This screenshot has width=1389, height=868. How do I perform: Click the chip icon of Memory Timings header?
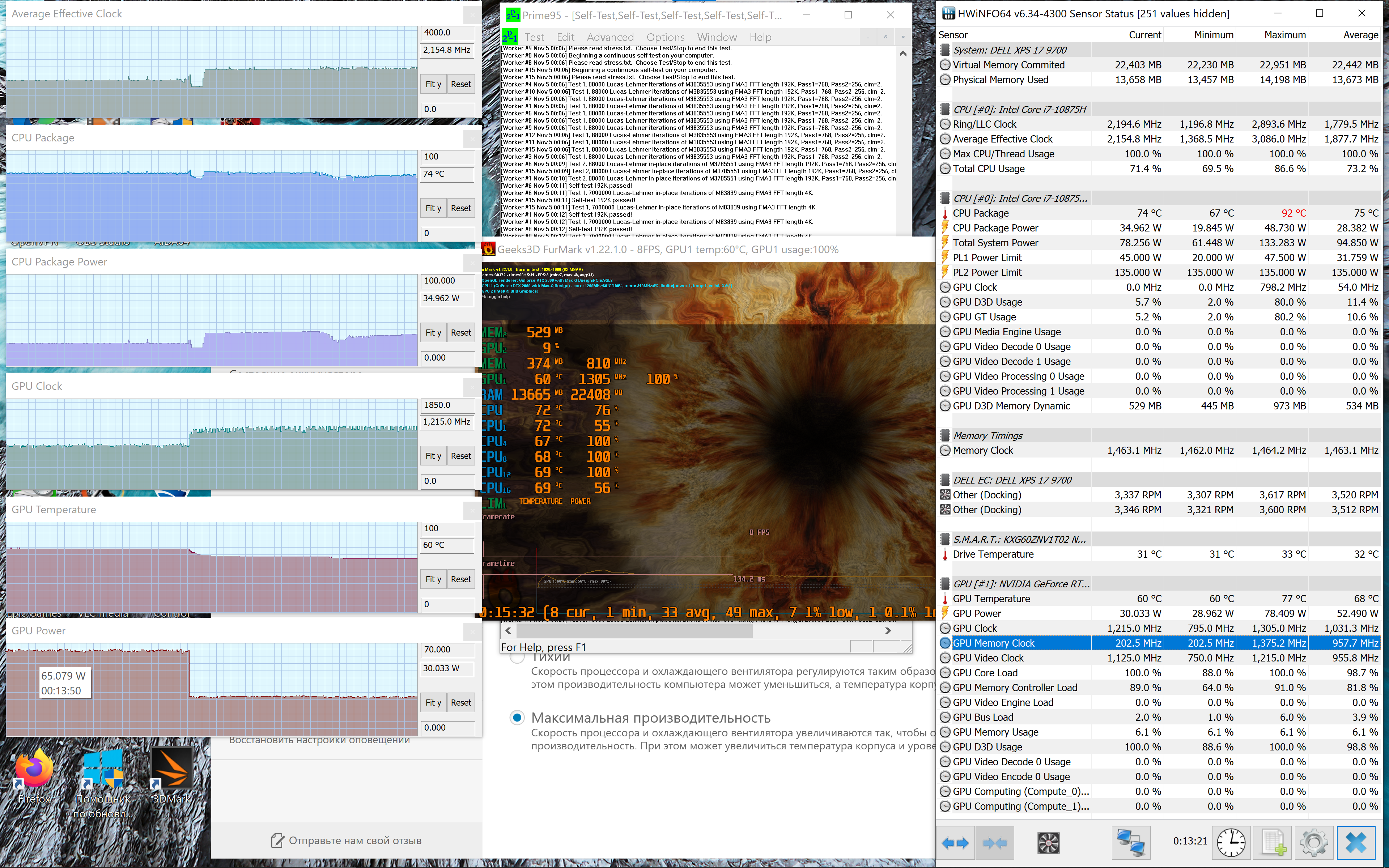click(x=945, y=436)
